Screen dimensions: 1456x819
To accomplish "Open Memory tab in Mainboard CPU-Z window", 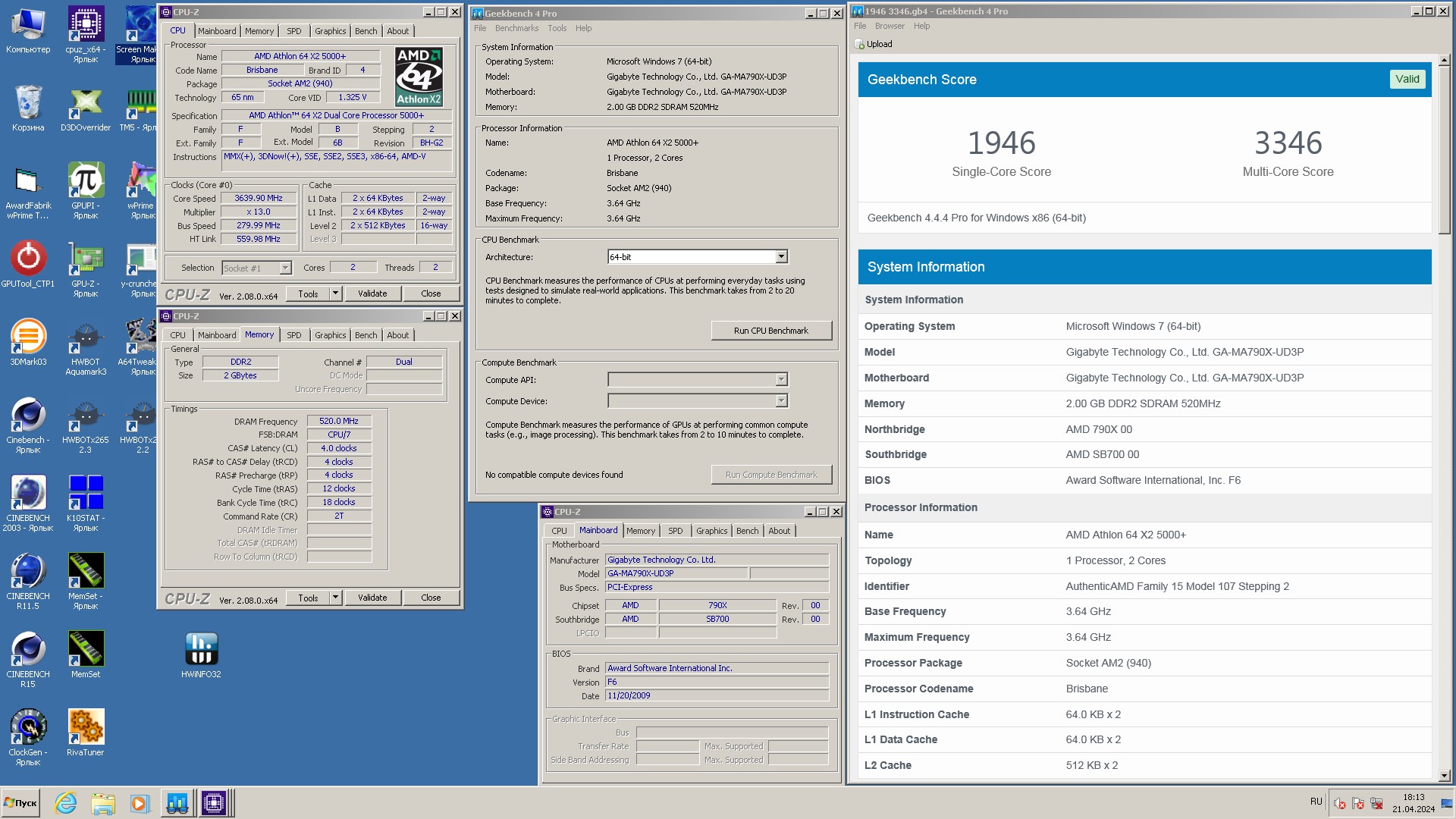I will coord(640,531).
